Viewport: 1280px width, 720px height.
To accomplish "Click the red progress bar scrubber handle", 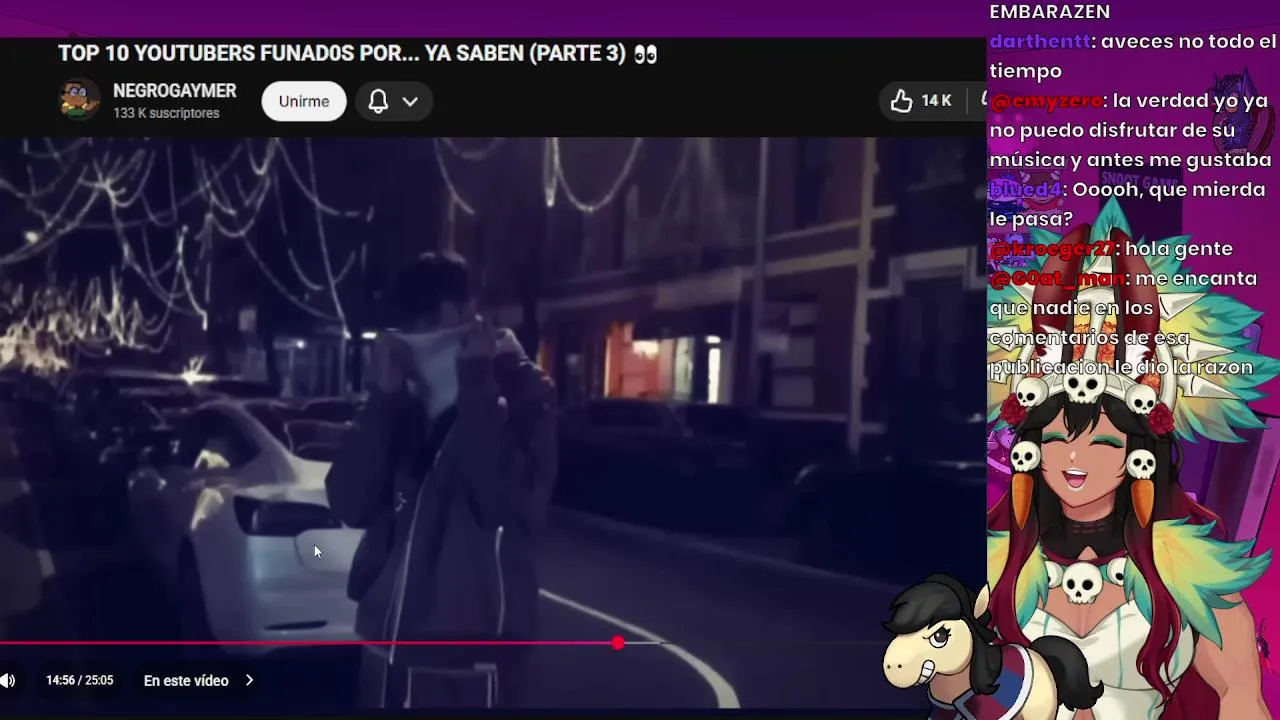I will pyautogui.click(x=618, y=643).
